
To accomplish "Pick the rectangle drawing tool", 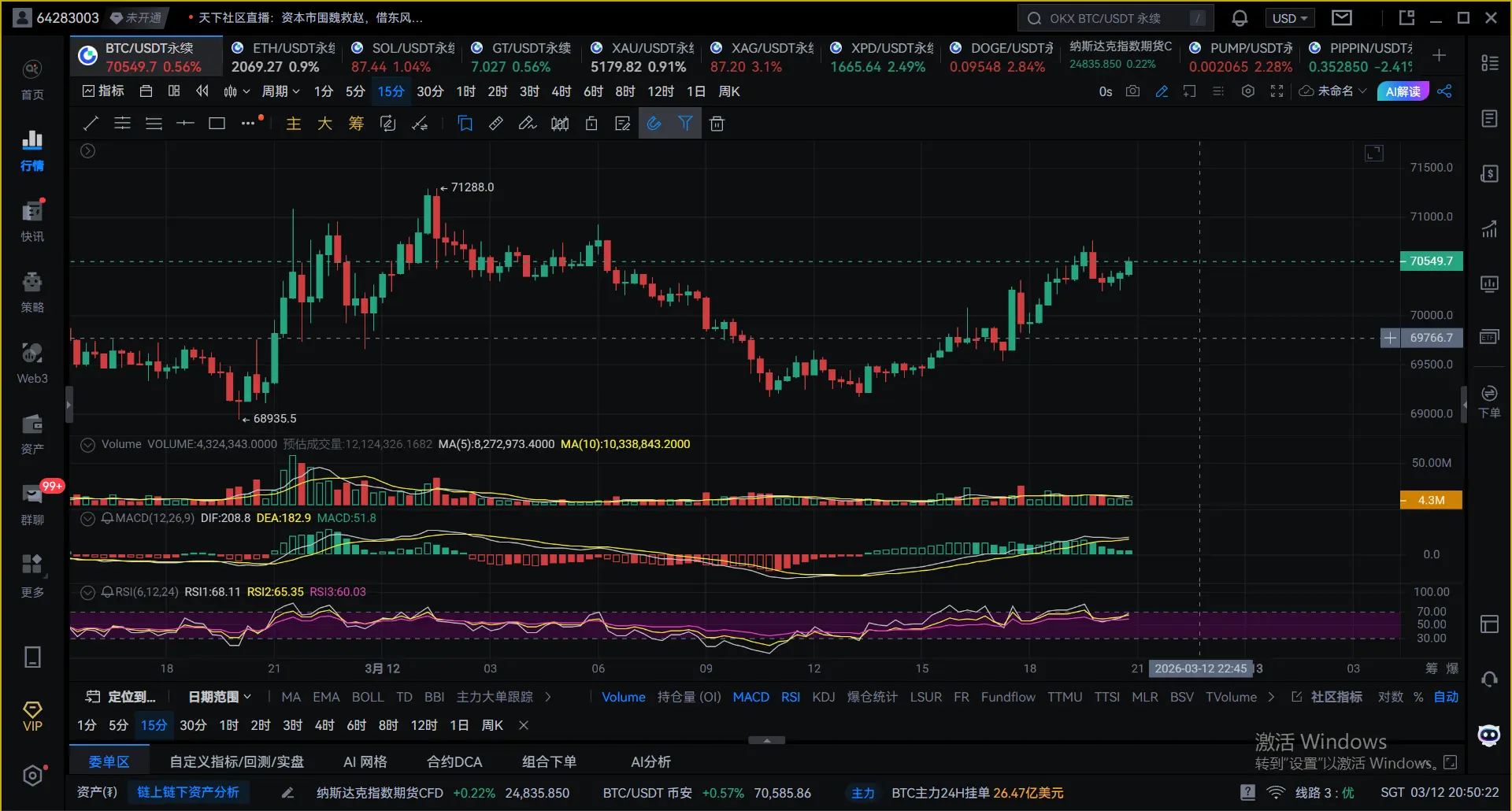I will [217, 124].
